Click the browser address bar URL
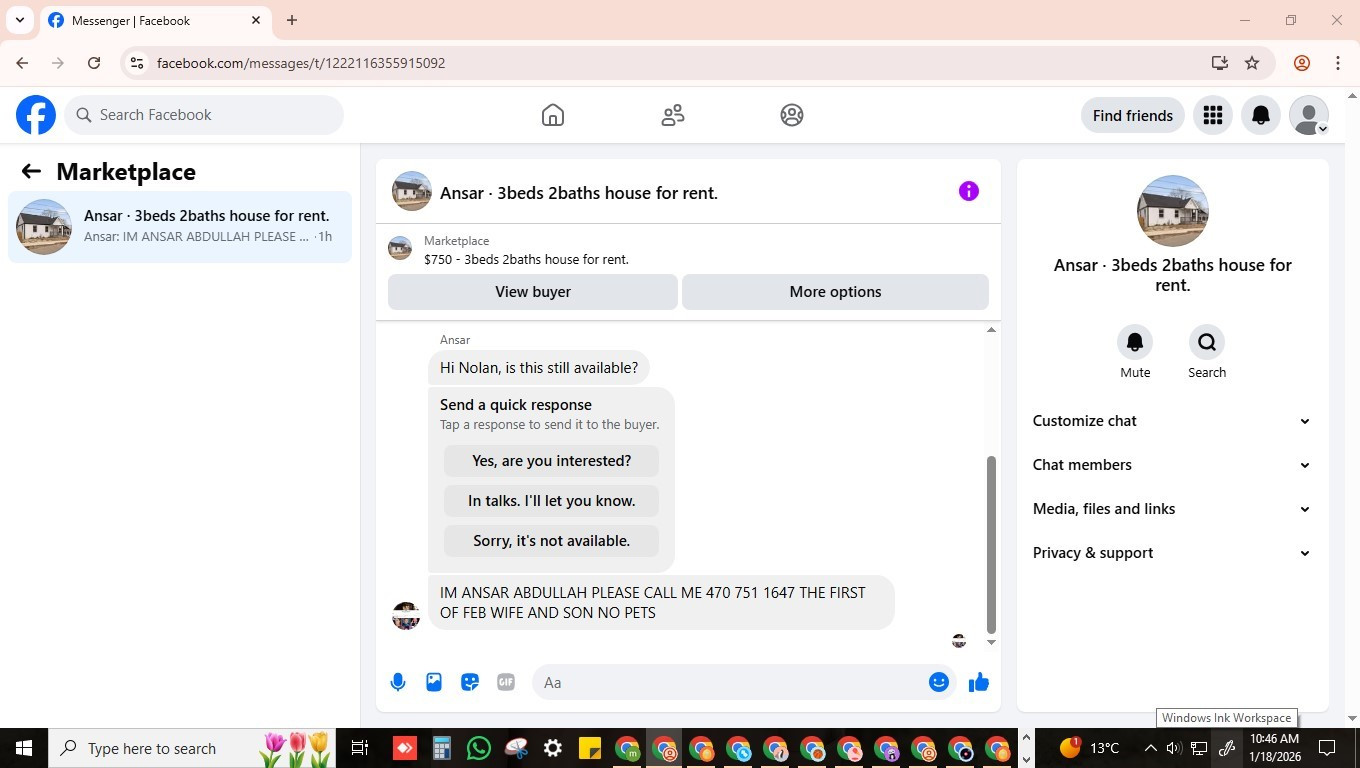 [x=301, y=63]
